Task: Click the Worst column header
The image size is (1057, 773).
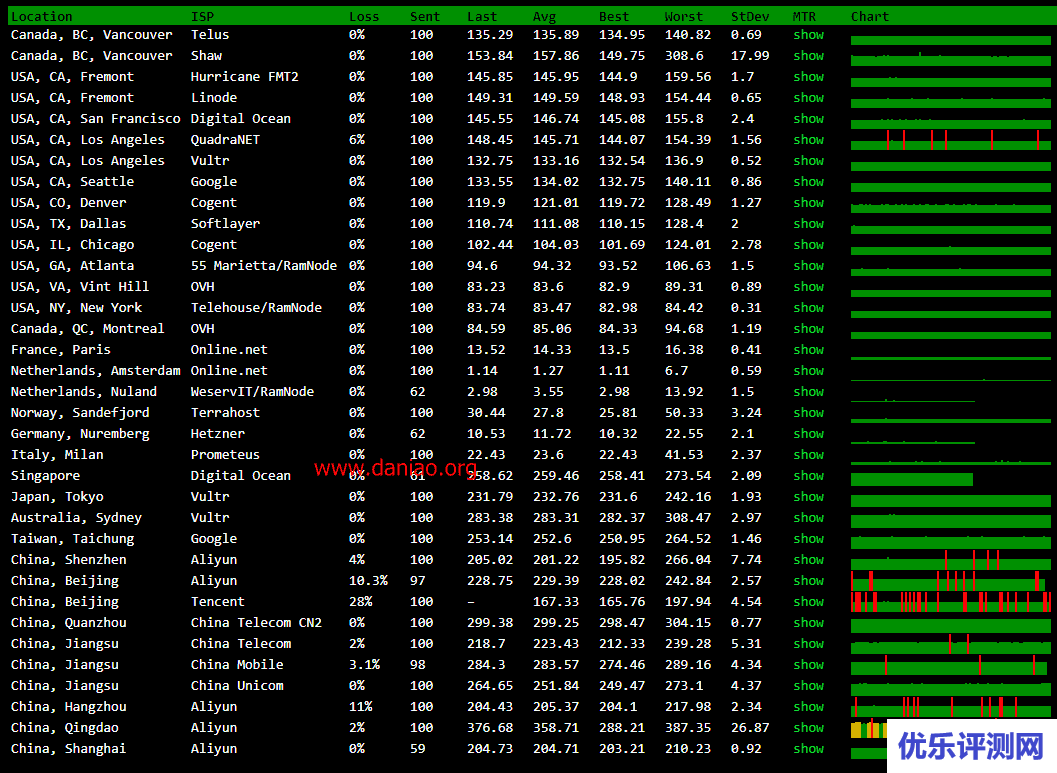Action: pyautogui.click(x=684, y=16)
